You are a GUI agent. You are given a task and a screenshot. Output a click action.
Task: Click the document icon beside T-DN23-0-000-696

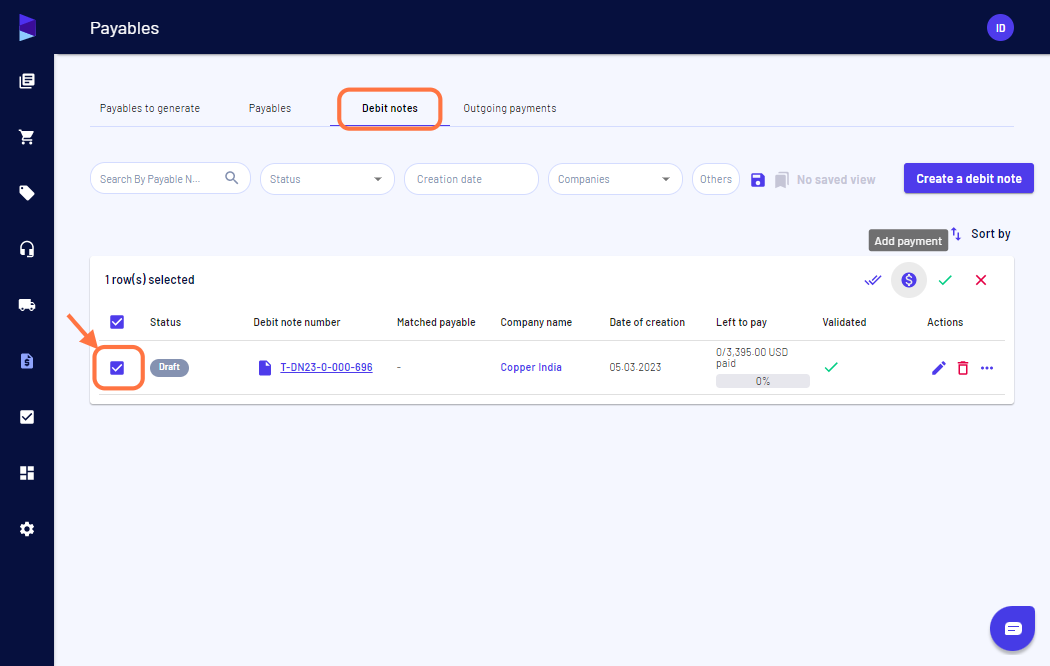265,367
